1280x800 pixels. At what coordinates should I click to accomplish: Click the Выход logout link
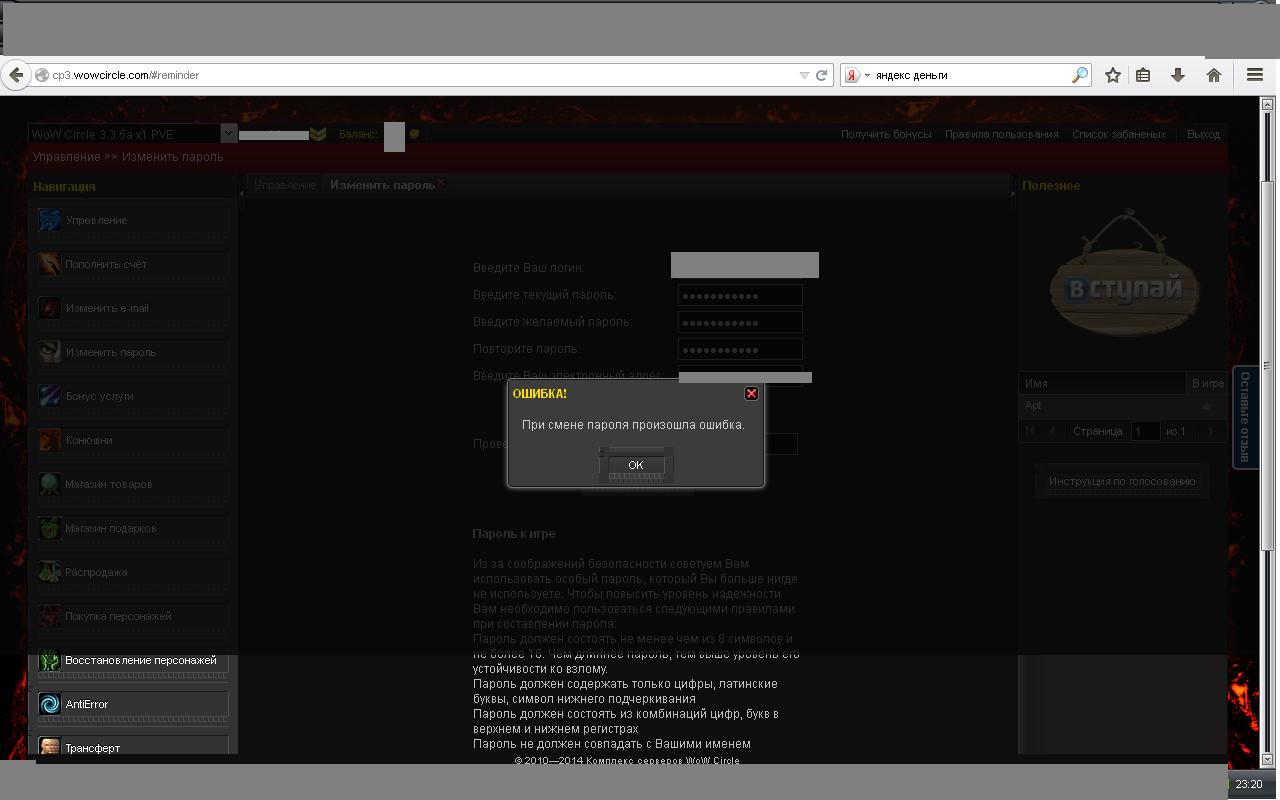pyautogui.click(x=1203, y=134)
